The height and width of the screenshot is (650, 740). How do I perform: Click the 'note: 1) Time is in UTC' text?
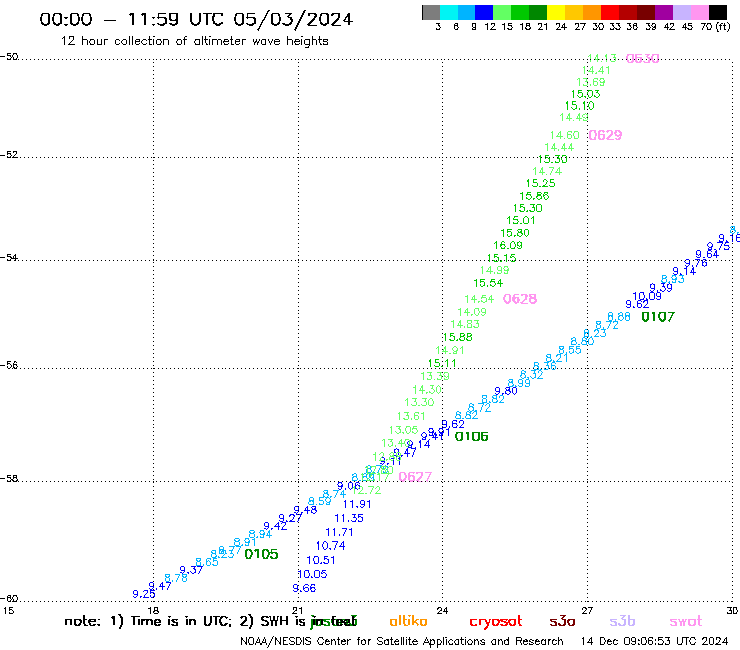click(x=149, y=621)
